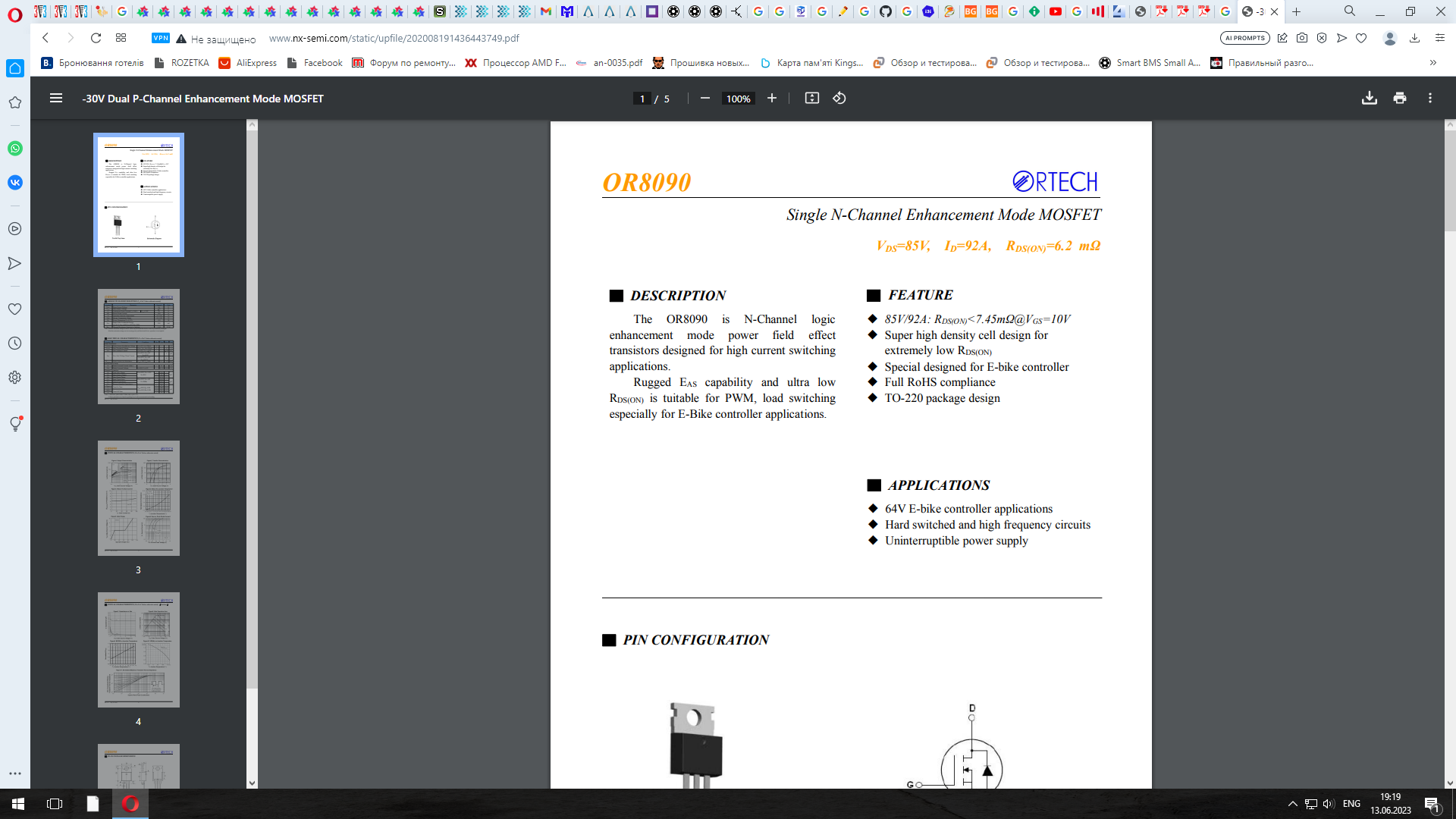Open the WhatsApp sidebar messenger

(x=15, y=149)
